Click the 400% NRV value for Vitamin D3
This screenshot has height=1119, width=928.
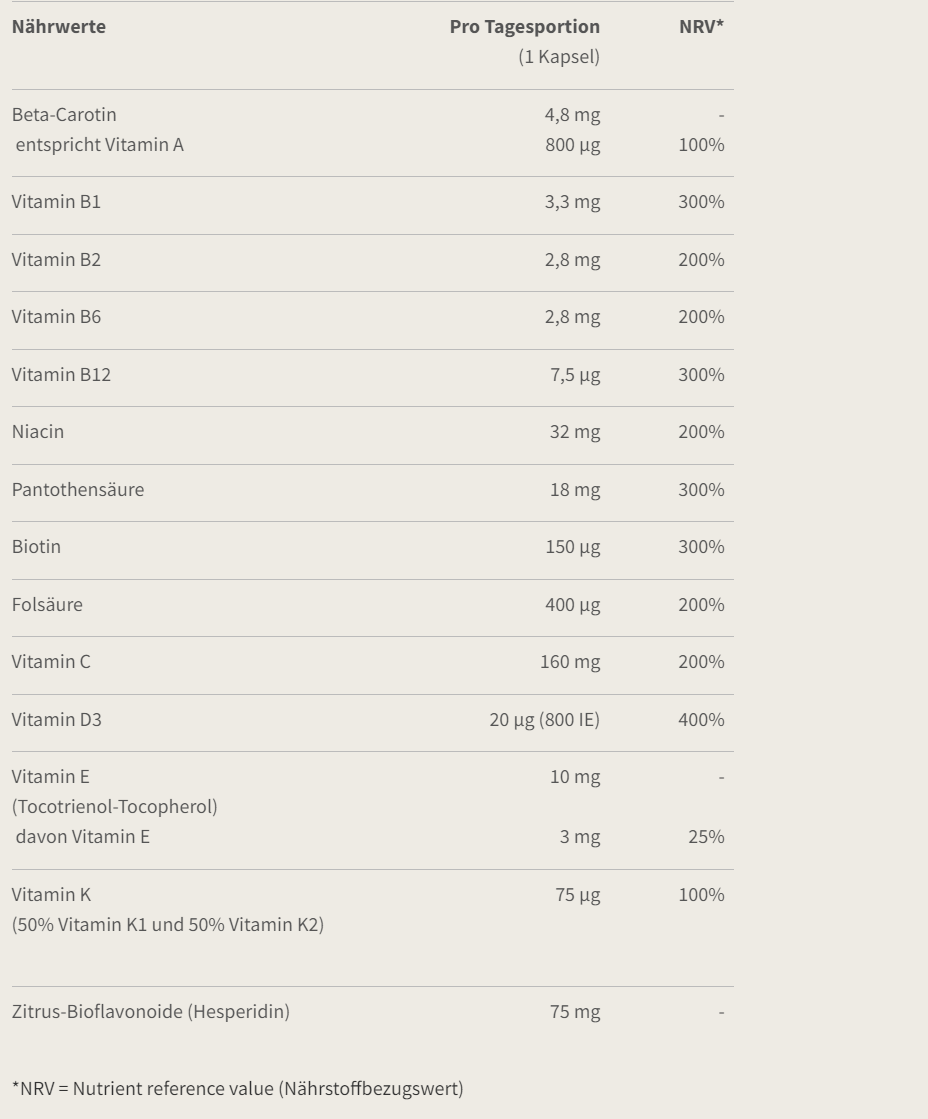coord(701,719)
